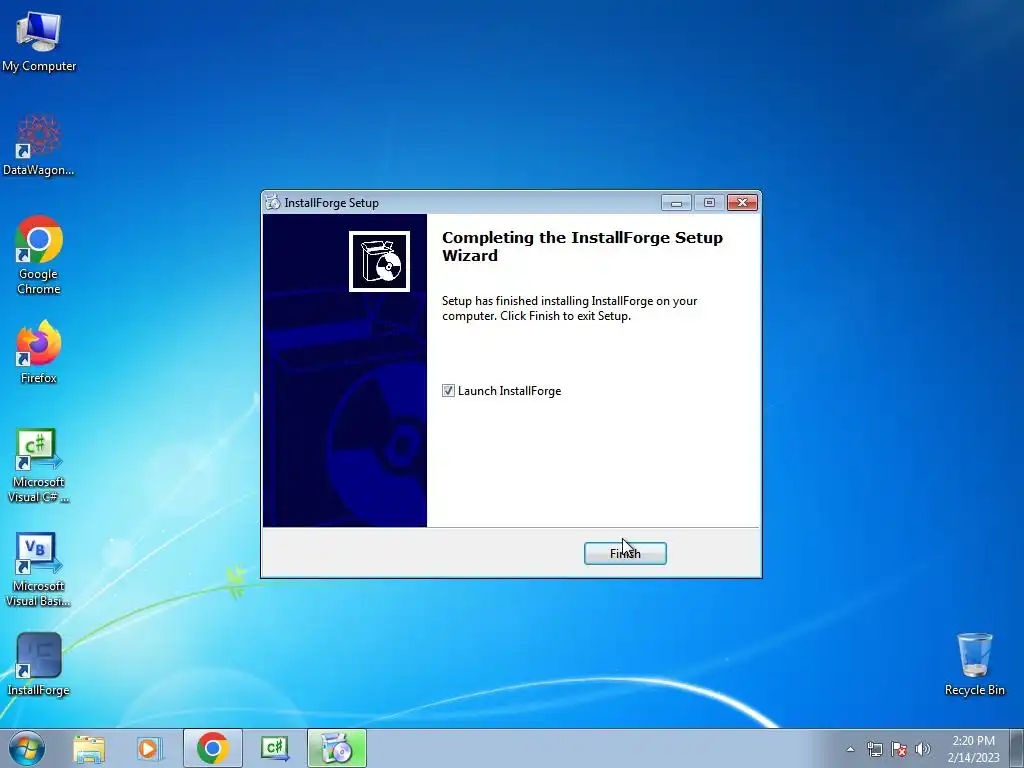
Task: Open the network status tray icon
Action: point(874,749)
